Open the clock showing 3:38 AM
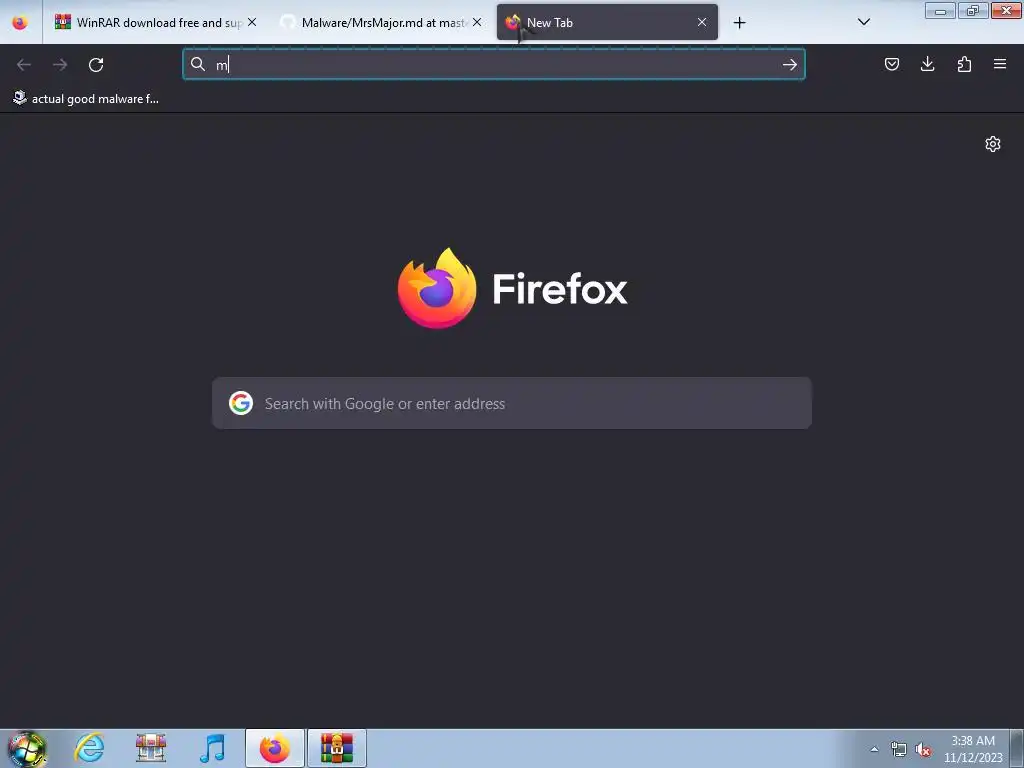The width and height of the screenshot is (1024, 768). (x=972, y=749)
